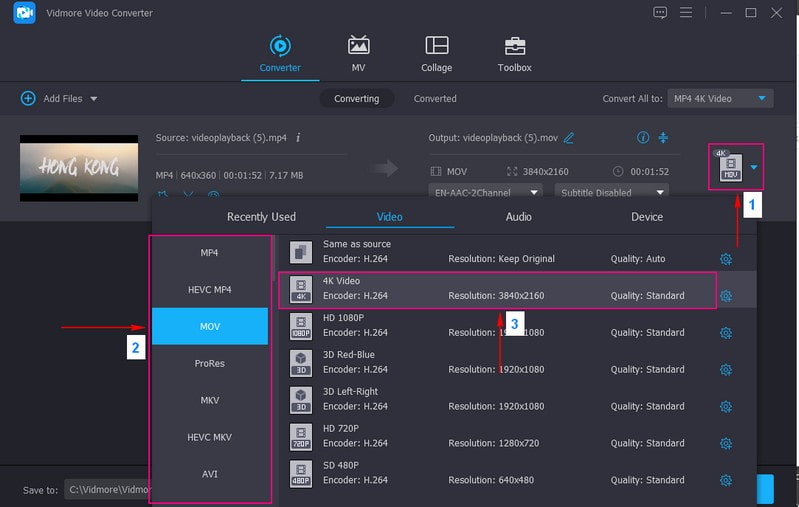This screenshot has width=799, height=507.
Task: Switch to the Device format tab
Action: point(646,217)
